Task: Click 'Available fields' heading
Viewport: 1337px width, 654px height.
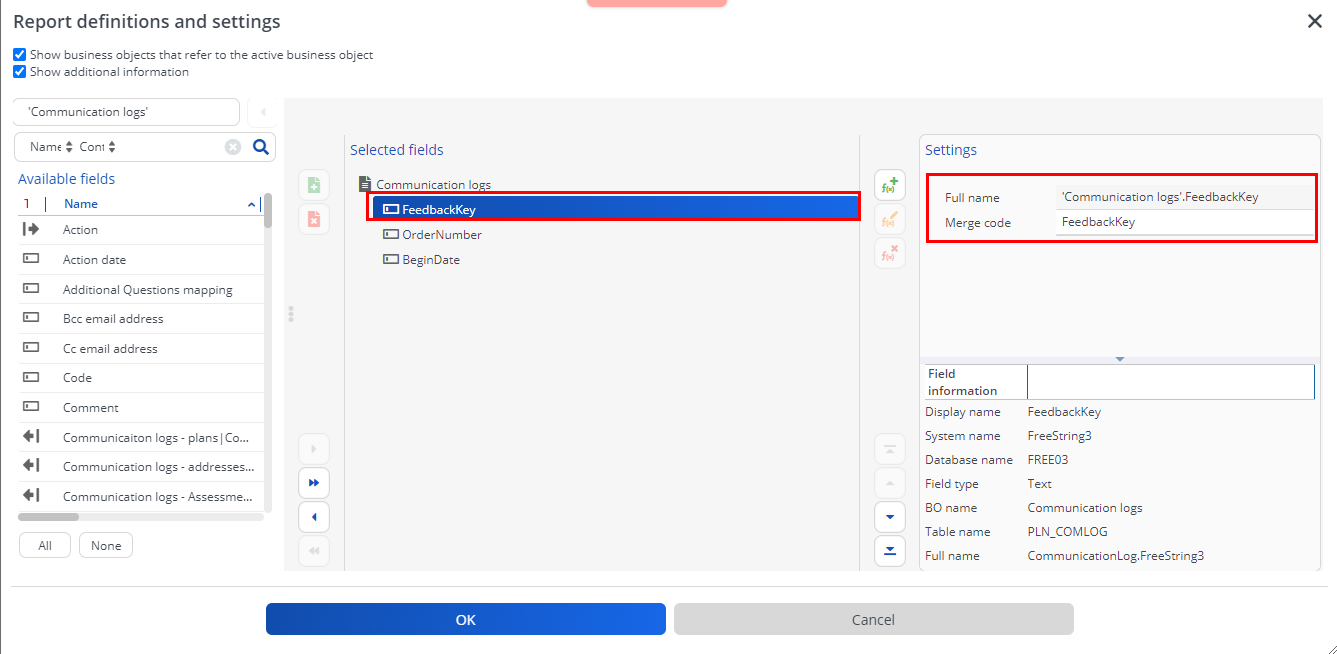Action: (x=66, y=179)
